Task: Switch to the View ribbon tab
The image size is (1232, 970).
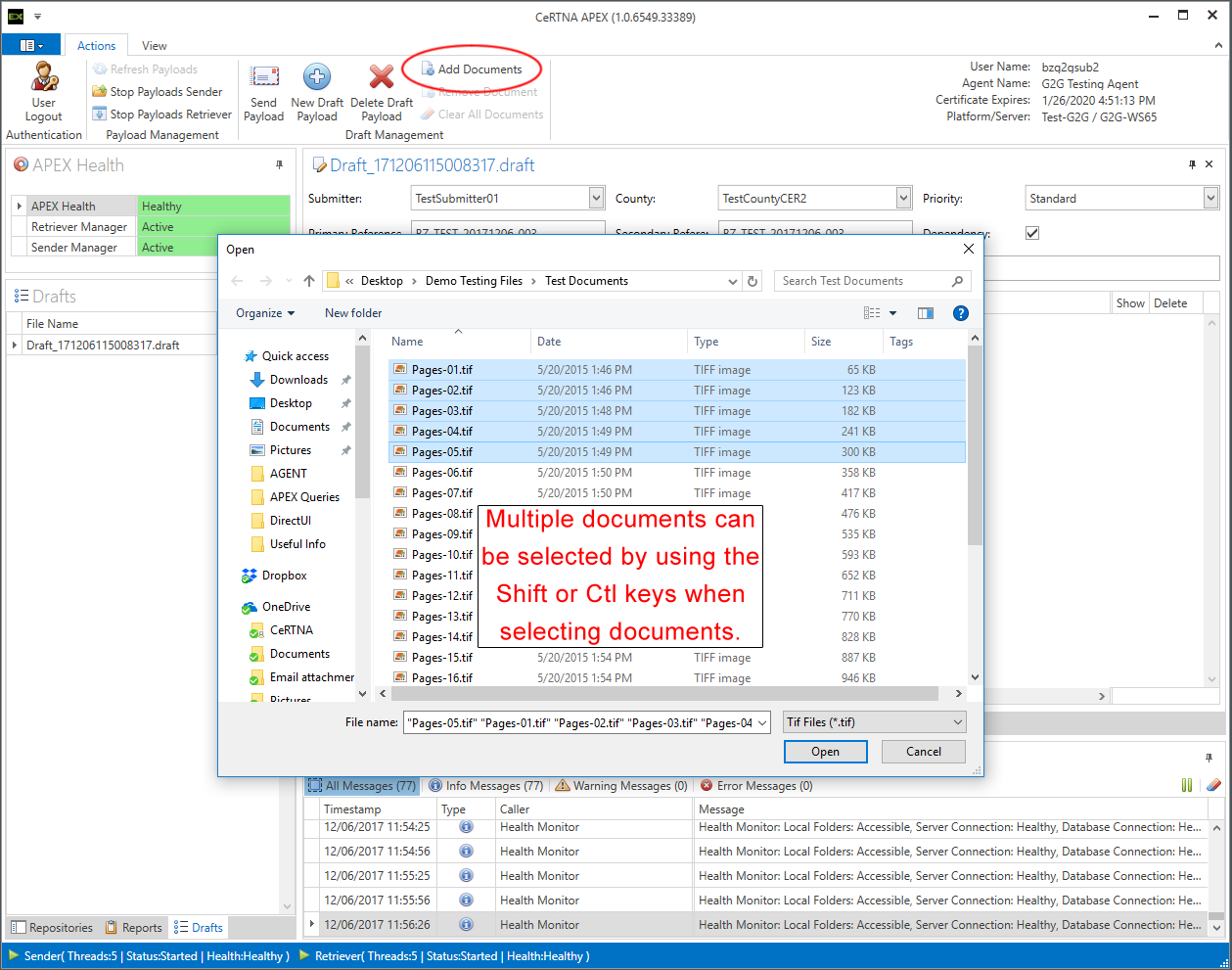Action: [x=154, y=46]
